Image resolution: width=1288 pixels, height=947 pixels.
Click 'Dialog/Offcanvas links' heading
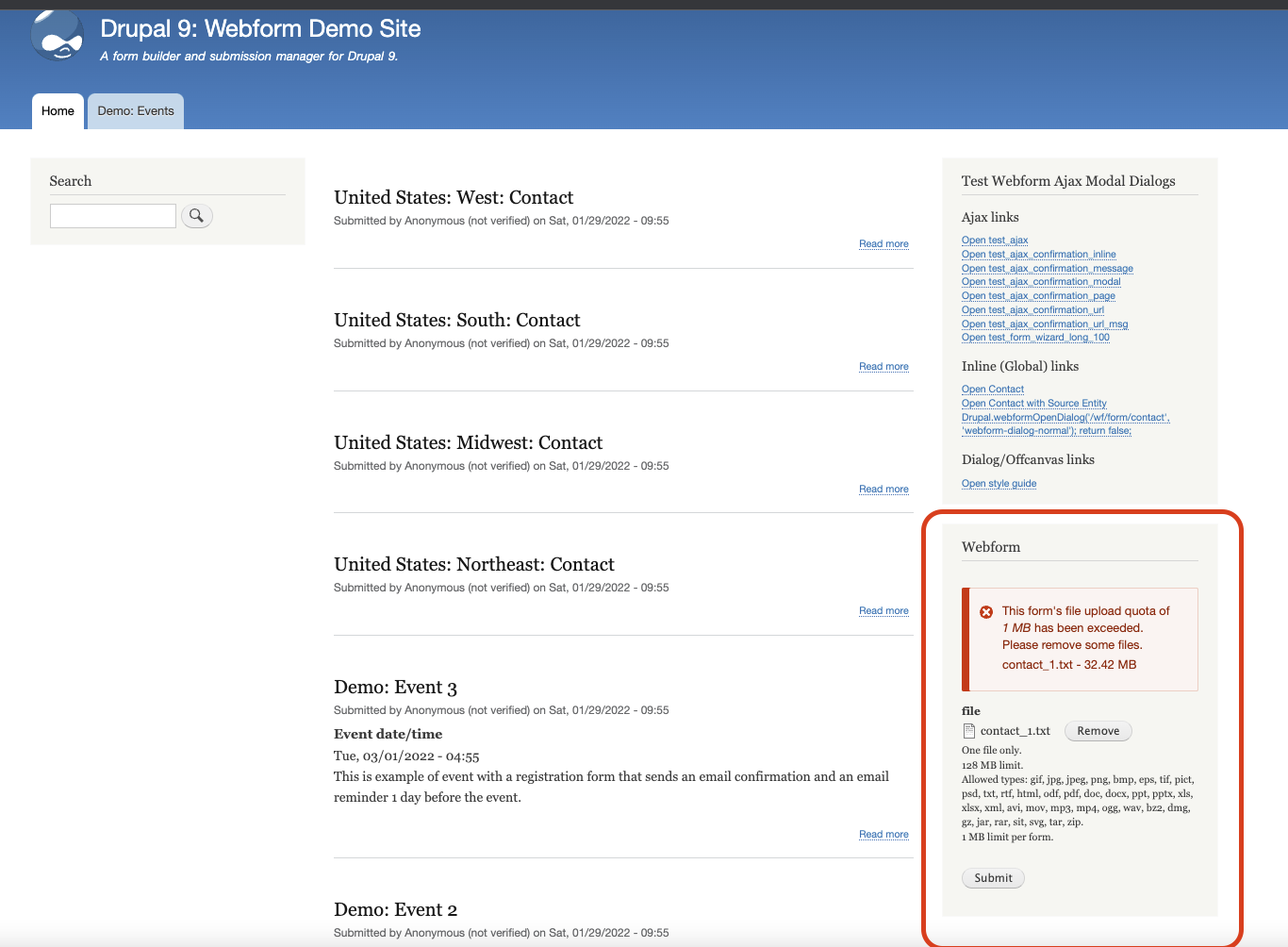[x=1028, y=459]
